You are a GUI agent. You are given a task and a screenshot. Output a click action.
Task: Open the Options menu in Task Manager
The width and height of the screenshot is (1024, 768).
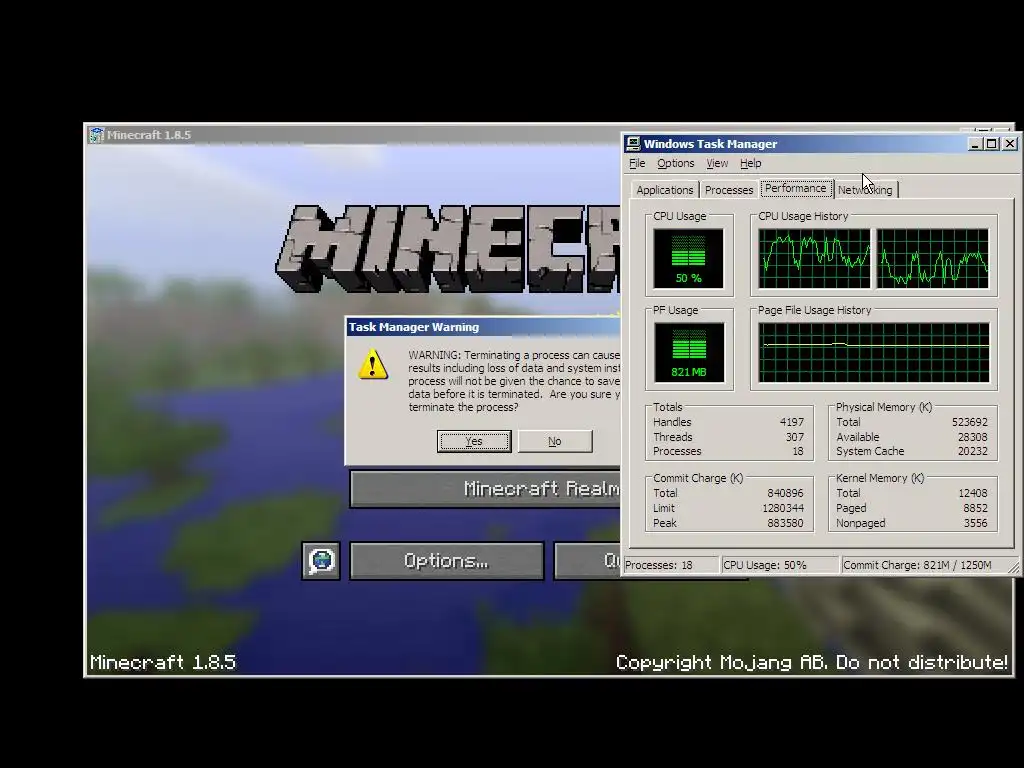click(x=675, y=163)
